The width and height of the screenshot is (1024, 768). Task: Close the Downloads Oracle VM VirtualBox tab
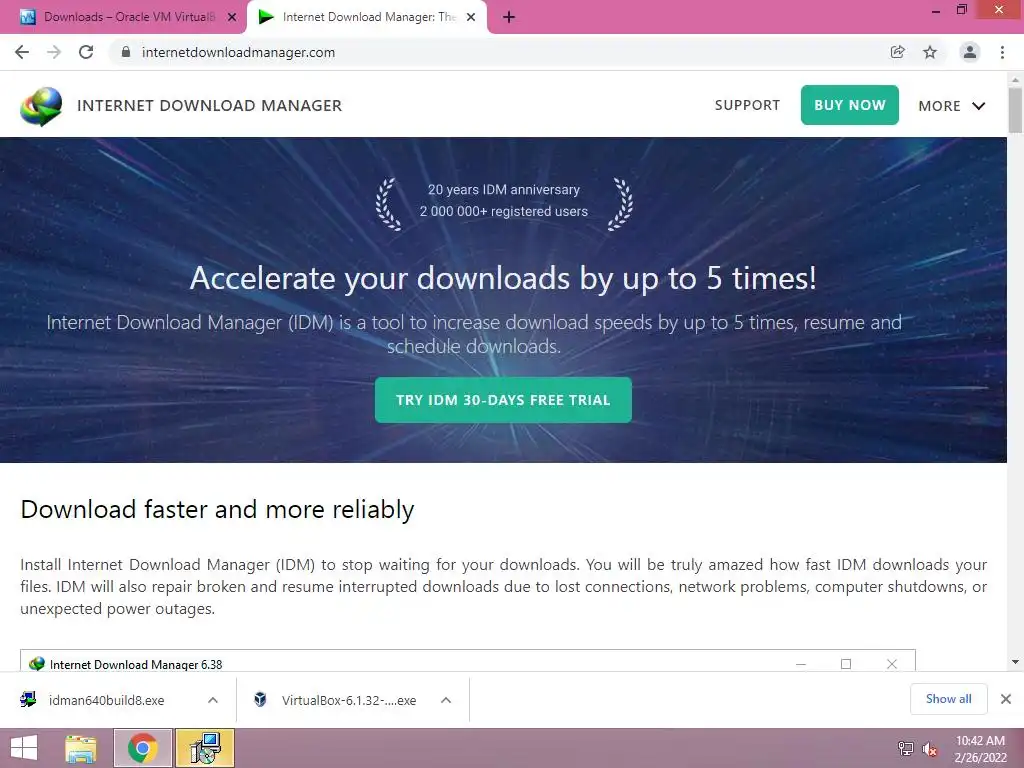tap(232, 17)
